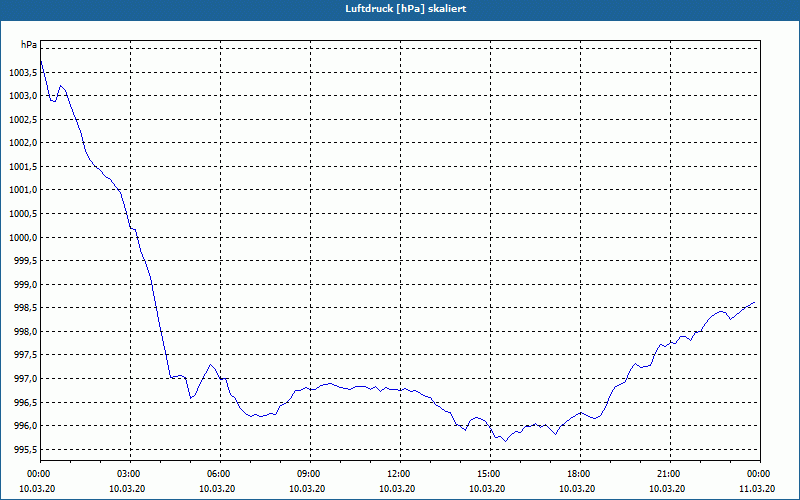Image resolution: width=800 pixels, height=500 pixels.
Task: Click the 996,5 tick label
Action: click(x=25, y=402)
